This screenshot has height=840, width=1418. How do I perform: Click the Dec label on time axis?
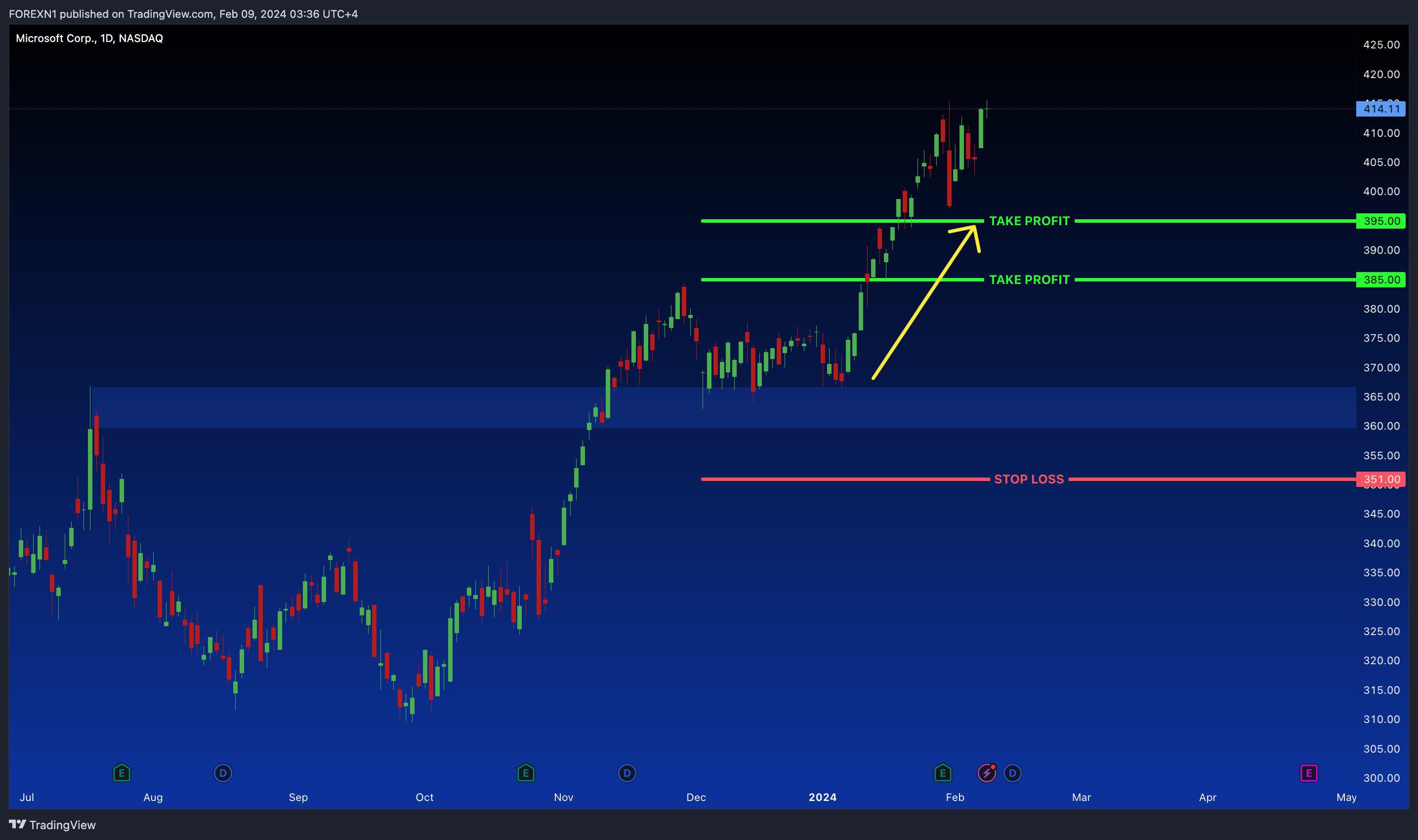[x=696, y=797]
